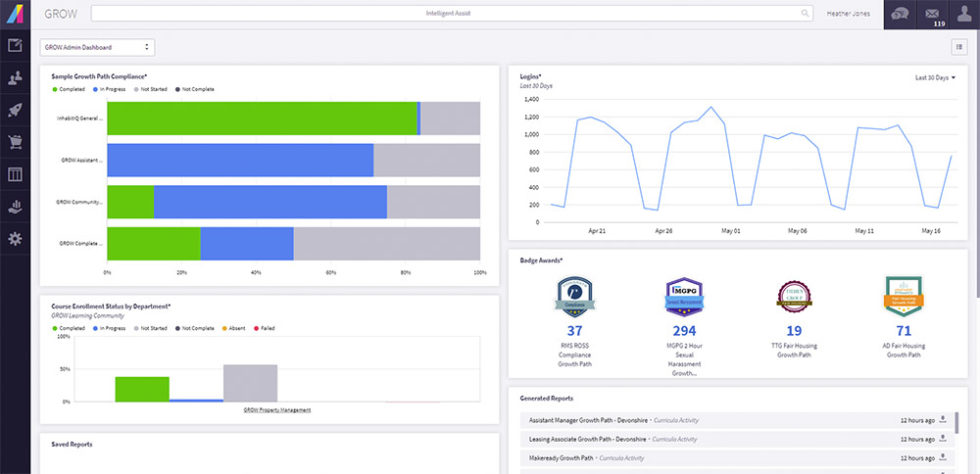The image size is (980, 474).
Task: Download the Assistant Manager Growth Path report
Action: pos(943,420)
